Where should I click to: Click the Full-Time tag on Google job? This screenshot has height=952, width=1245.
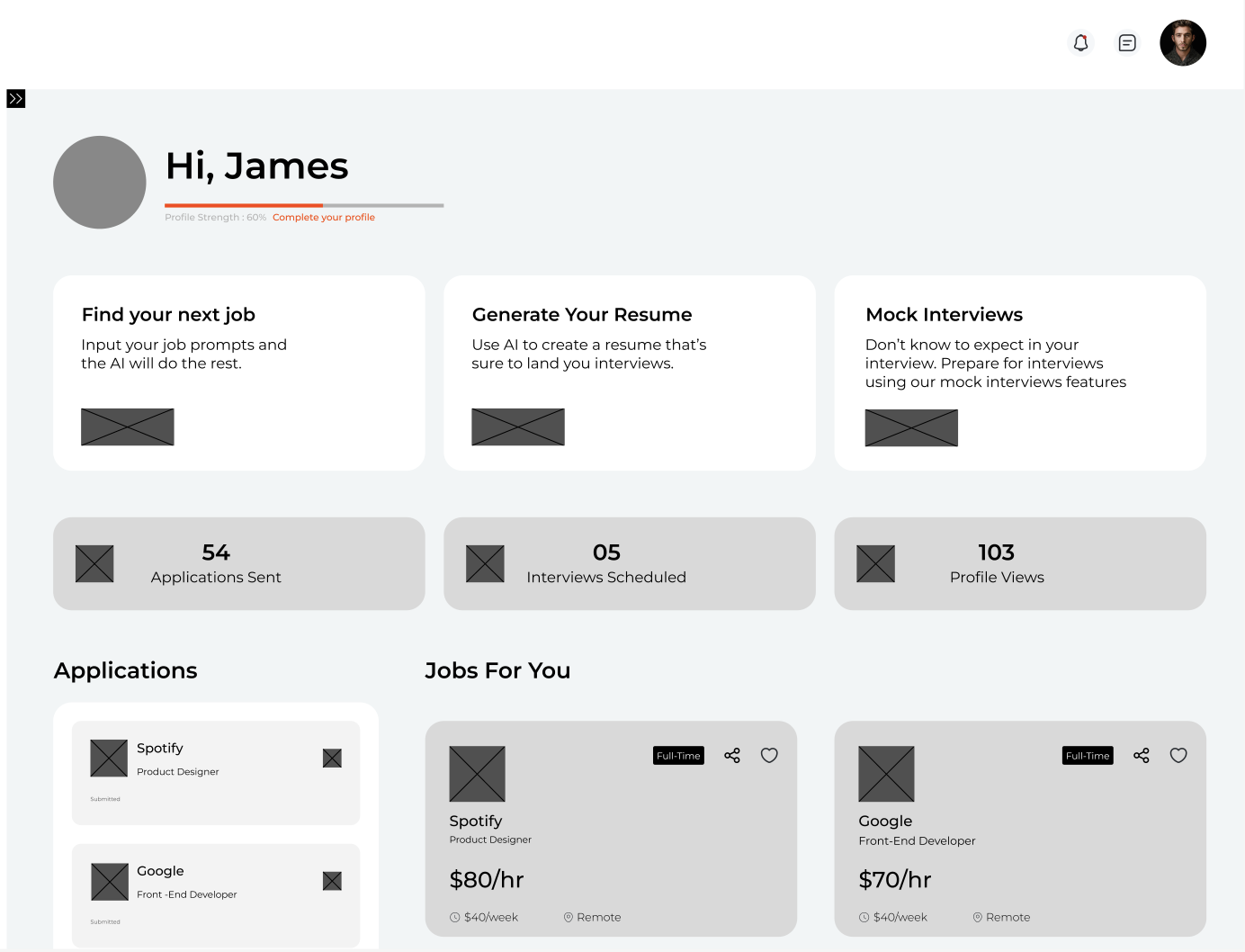[1088, 756]
